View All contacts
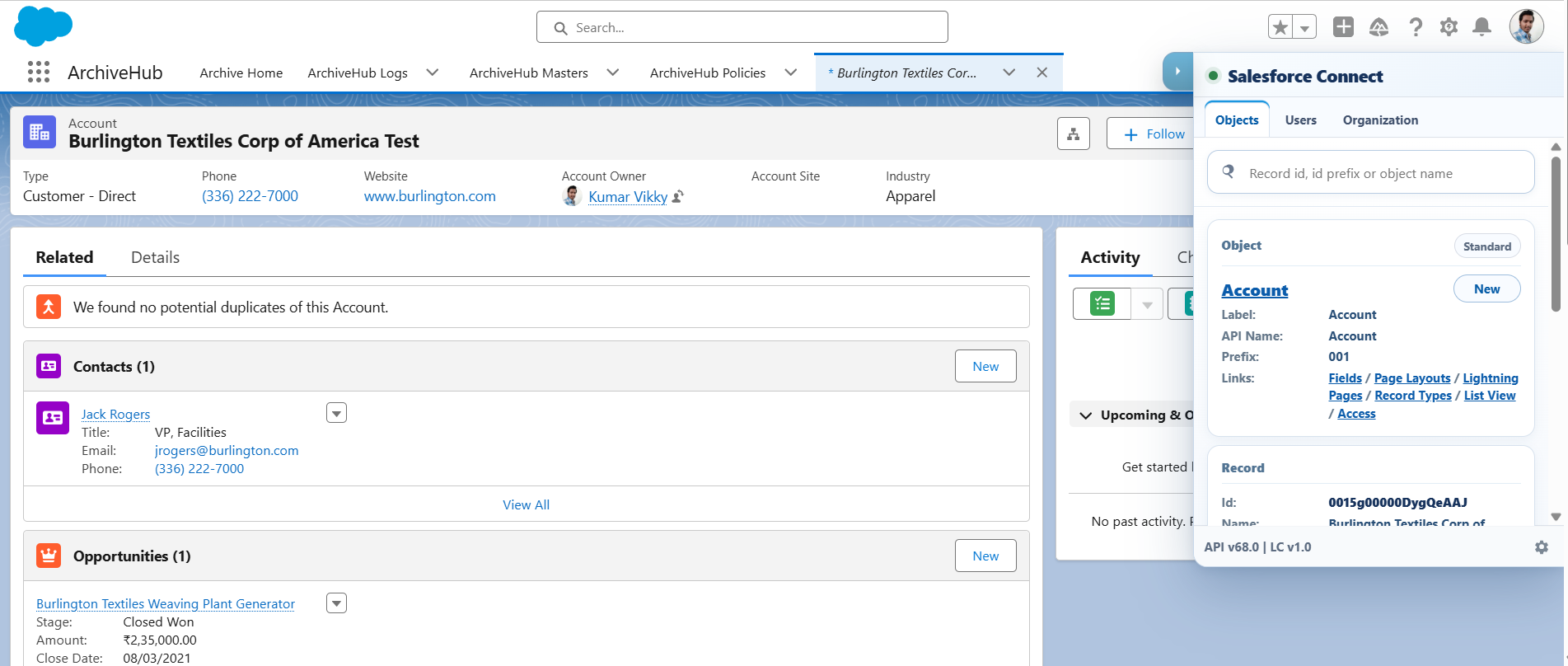 tap(526, 504)
